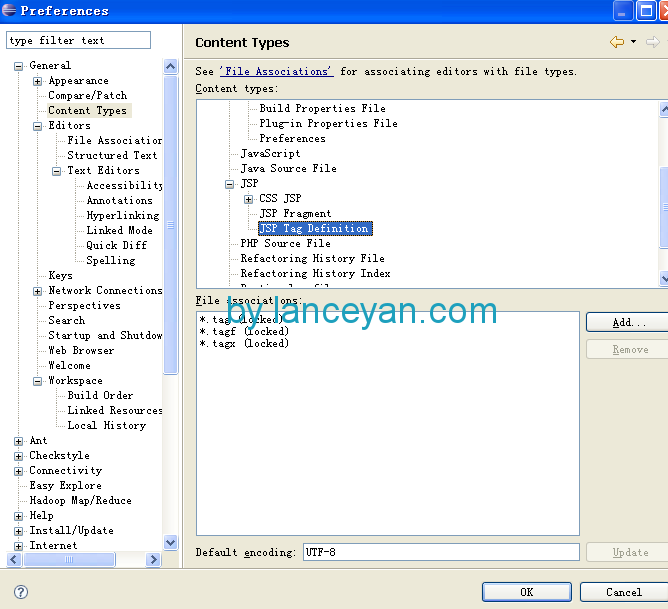668x609 pixels.
Task: Select Spelling preference page
Action: 111,260
